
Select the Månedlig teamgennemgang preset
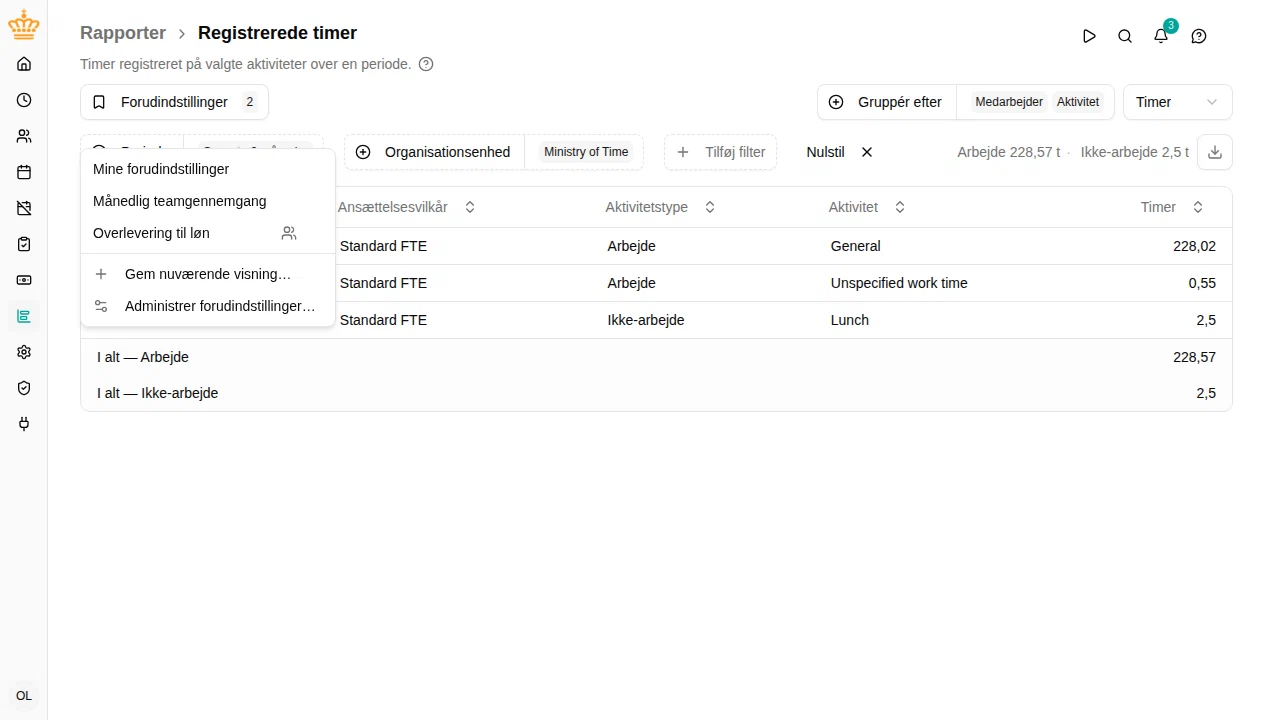[208, 201]
